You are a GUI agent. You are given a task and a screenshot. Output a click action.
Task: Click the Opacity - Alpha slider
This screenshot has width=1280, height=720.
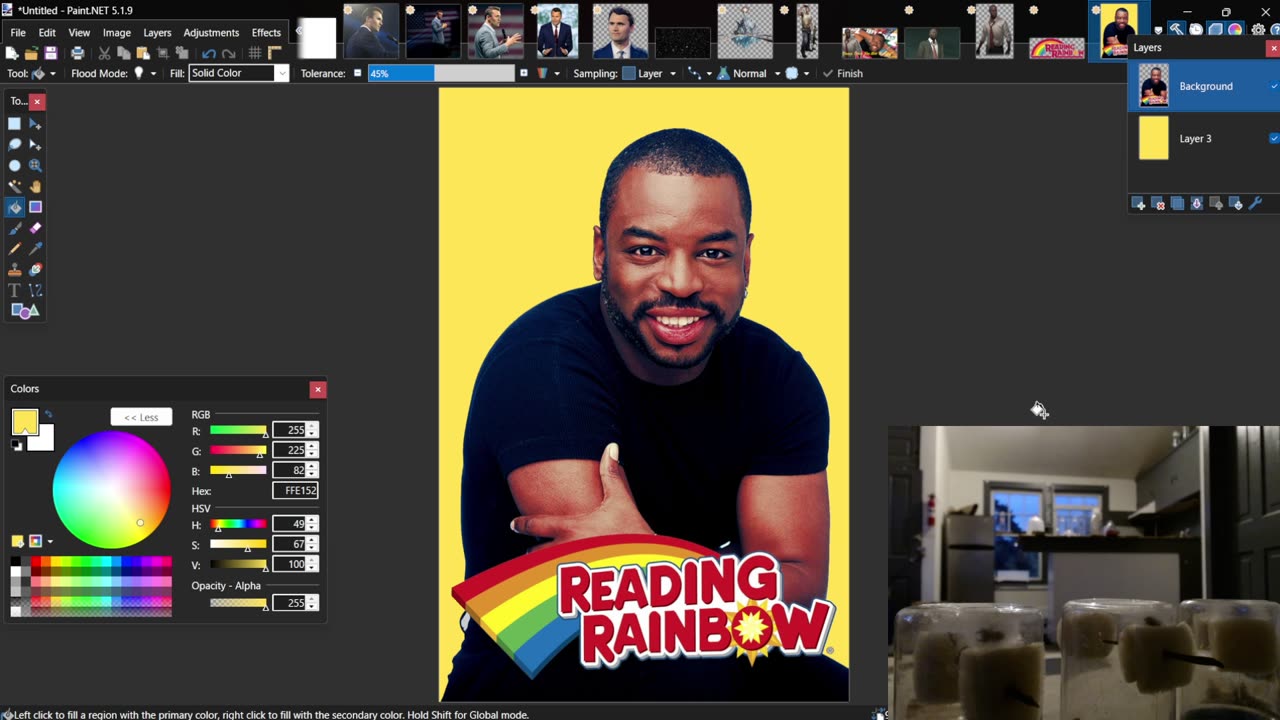(x=238, y=603)
